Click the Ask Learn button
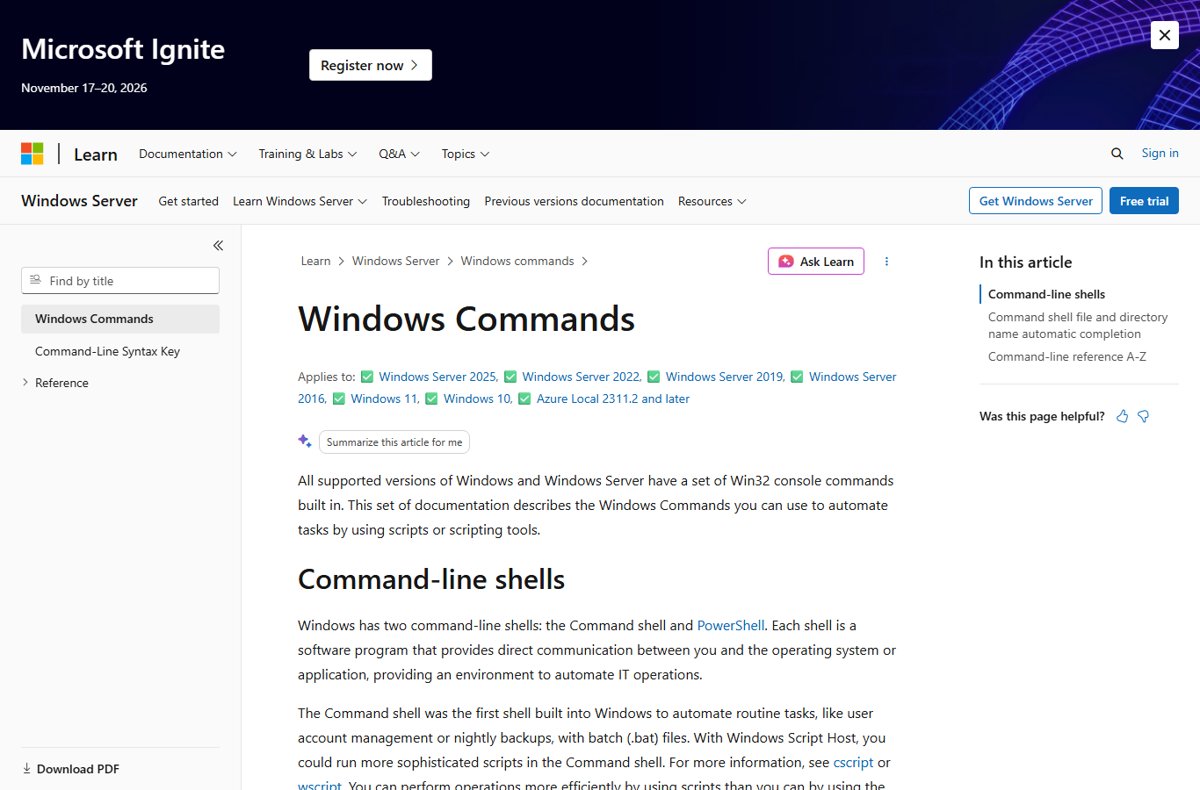1200x790 pixels. tap(816, 261)
